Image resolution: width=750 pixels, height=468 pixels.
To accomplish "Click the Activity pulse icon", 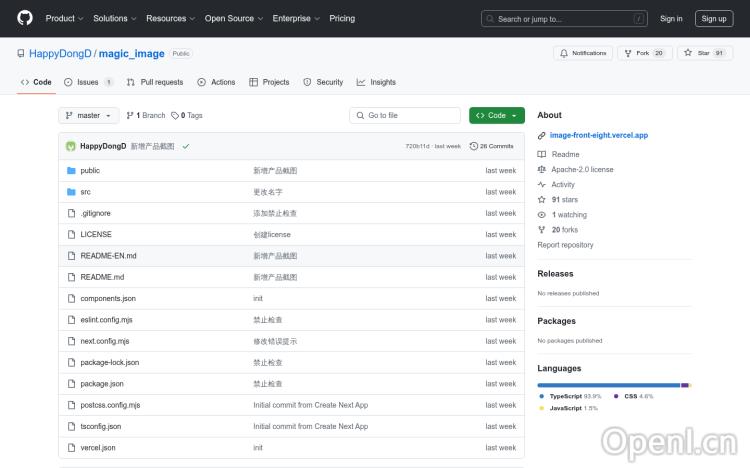I will [x=542, y=184].
